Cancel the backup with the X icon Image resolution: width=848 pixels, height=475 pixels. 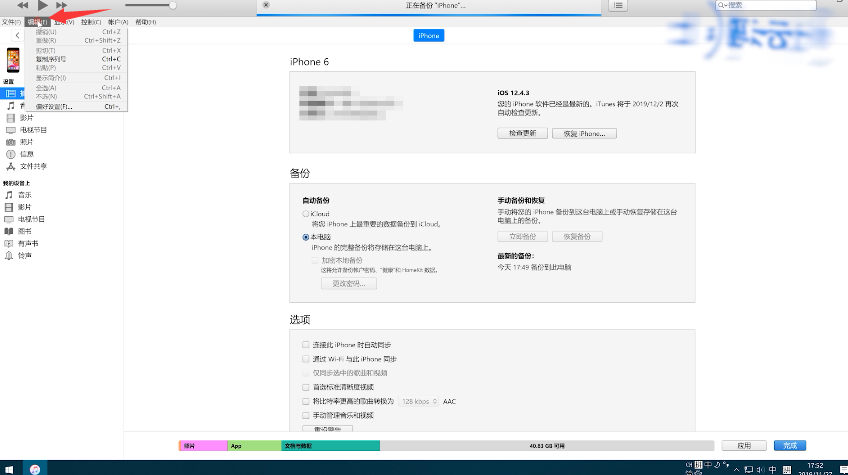pos(266,5)
